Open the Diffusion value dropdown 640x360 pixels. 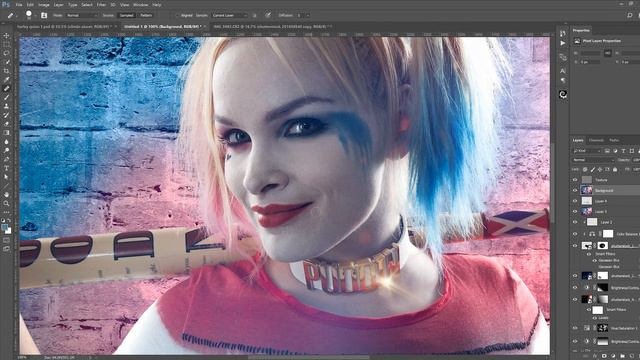(308, 15)
